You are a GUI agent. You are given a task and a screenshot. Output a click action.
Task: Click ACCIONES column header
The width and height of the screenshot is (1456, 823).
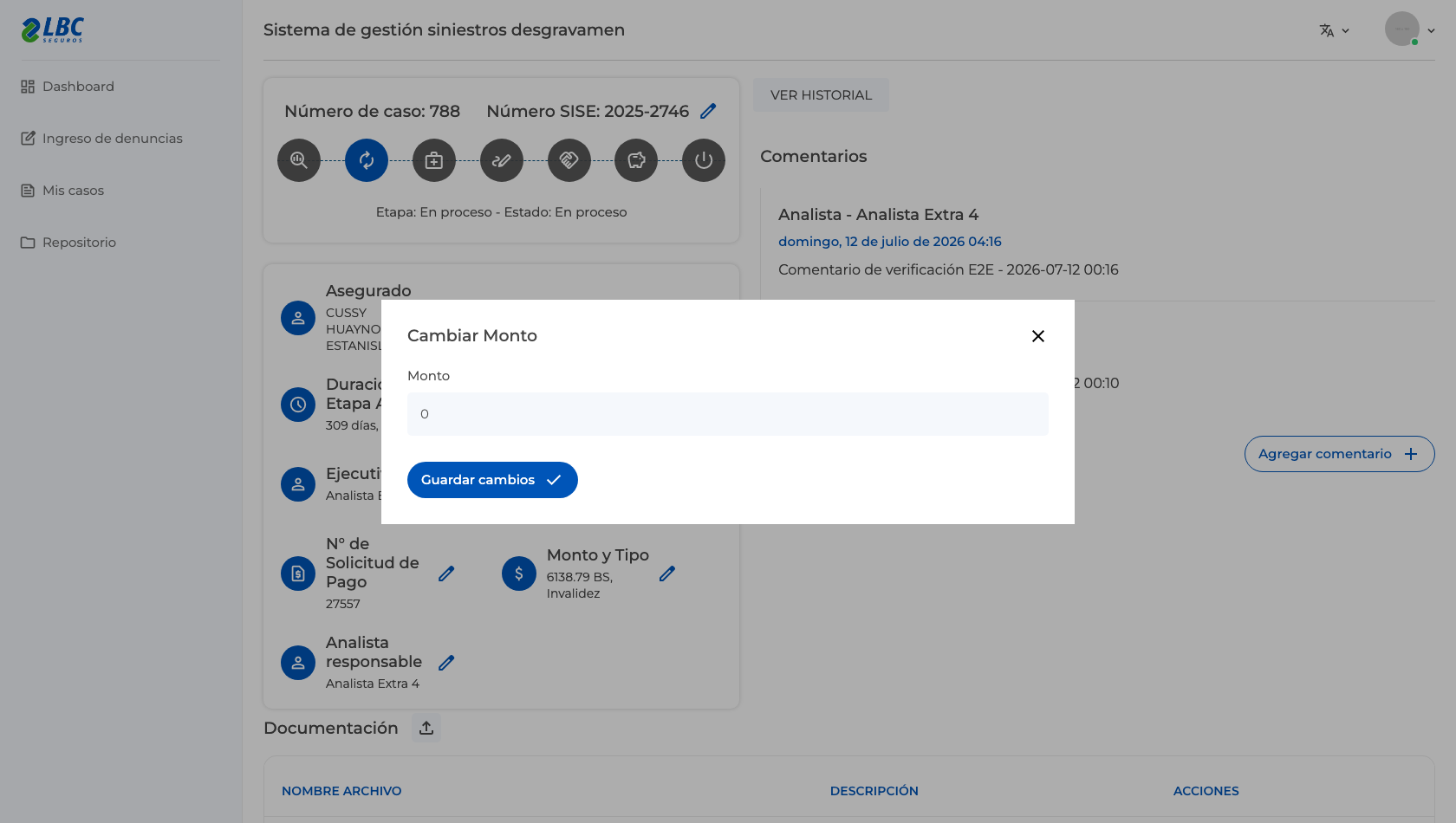point(1206,791)
